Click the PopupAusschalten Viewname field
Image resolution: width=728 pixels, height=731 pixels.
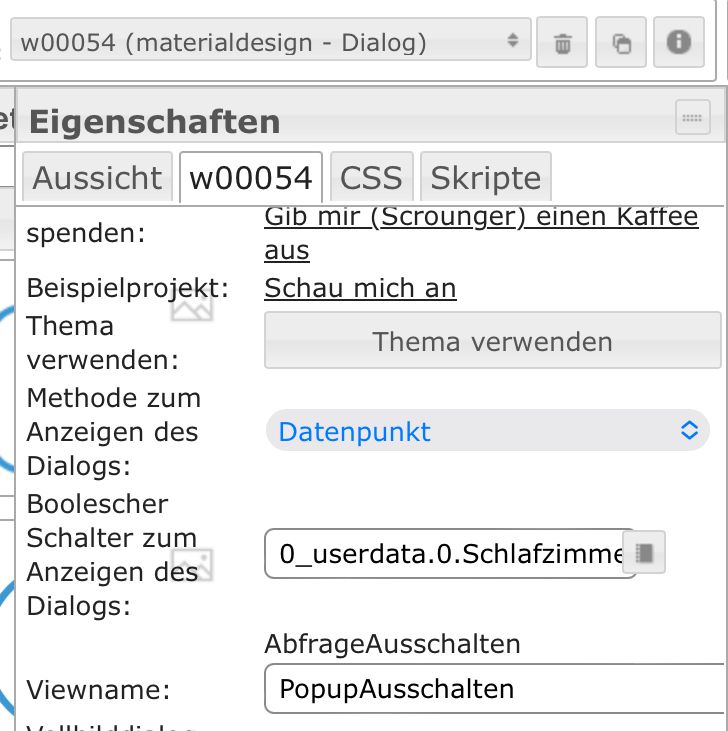tap(495, 689)
